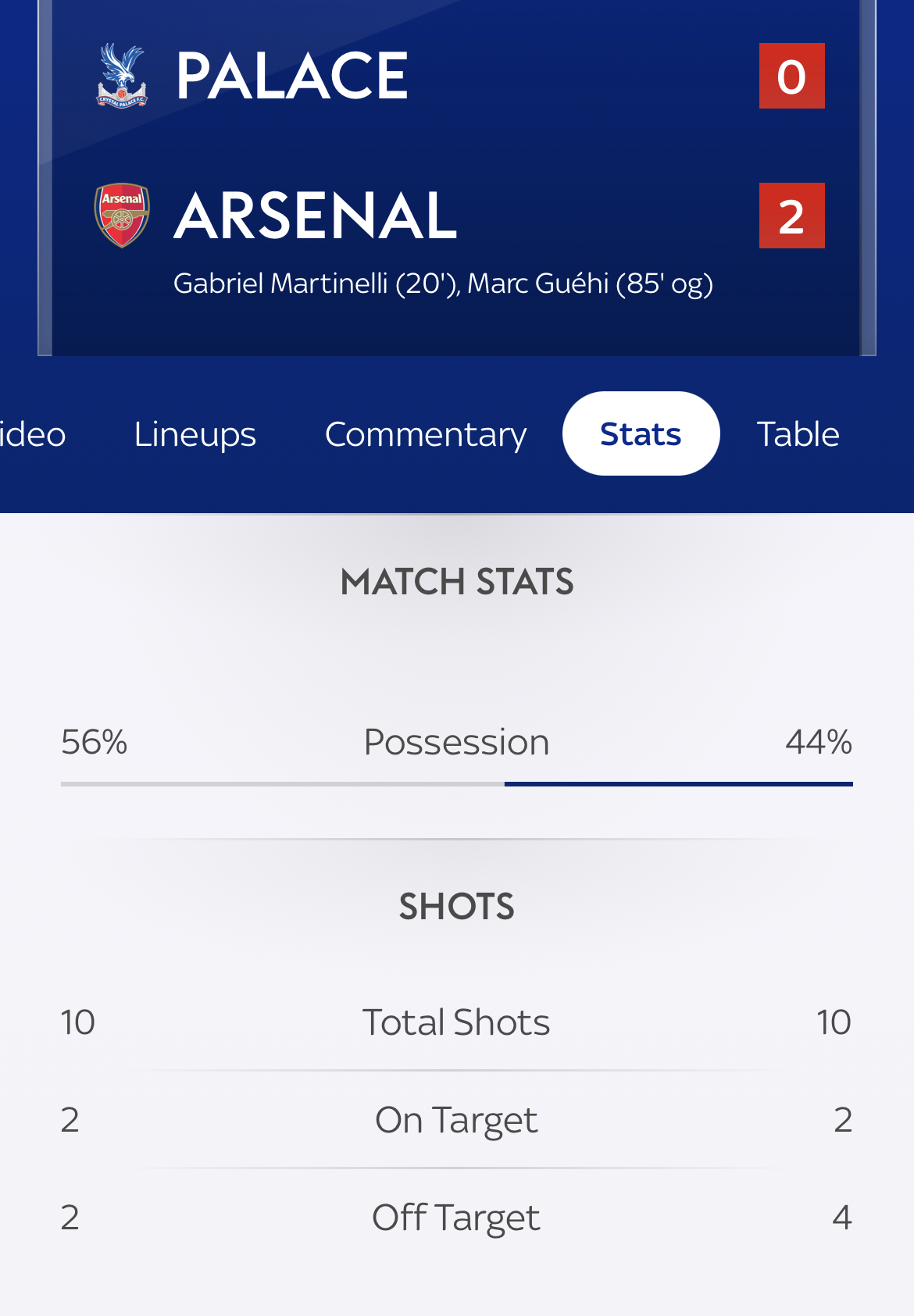Go to the partially hidden Video tab
This screenshot has width=914, height=1316.
(33, 433)
